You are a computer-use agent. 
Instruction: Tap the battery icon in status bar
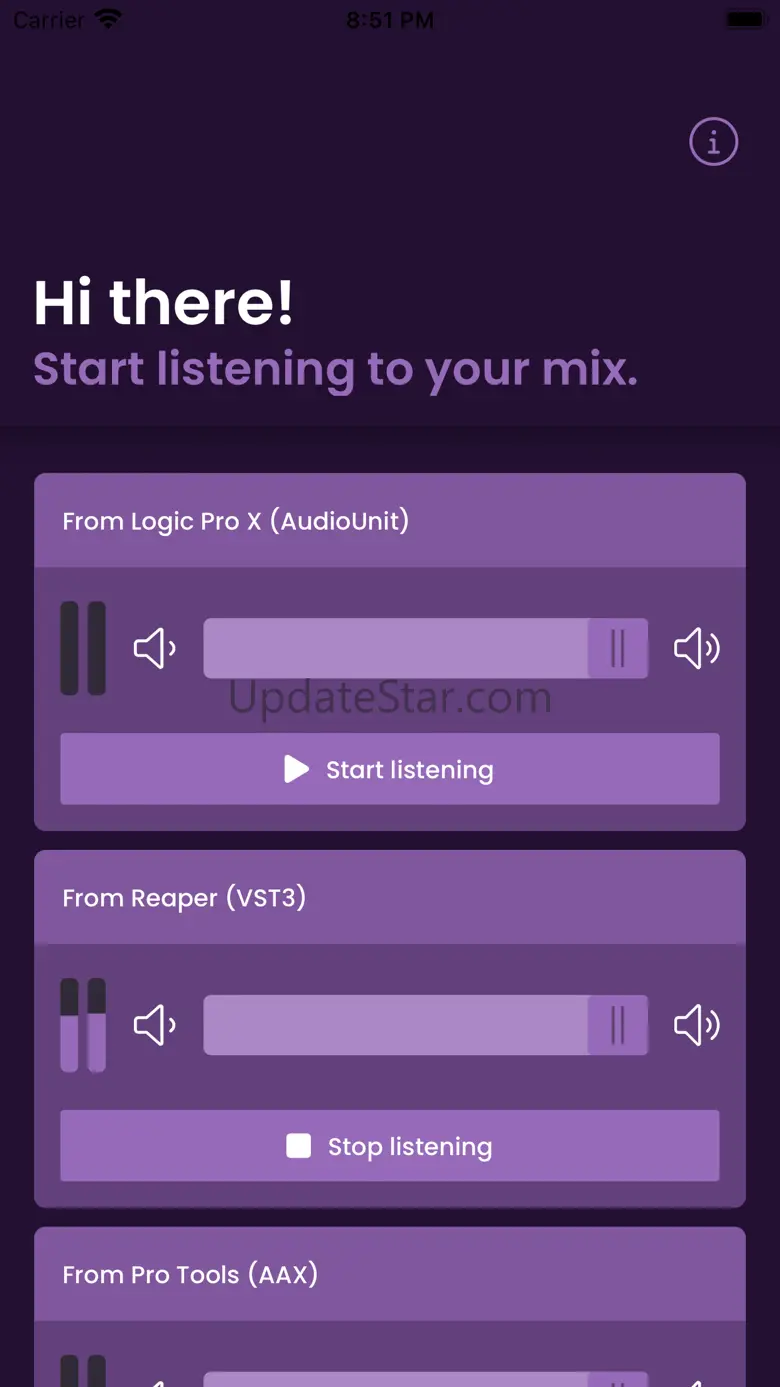tap(745, 19)
